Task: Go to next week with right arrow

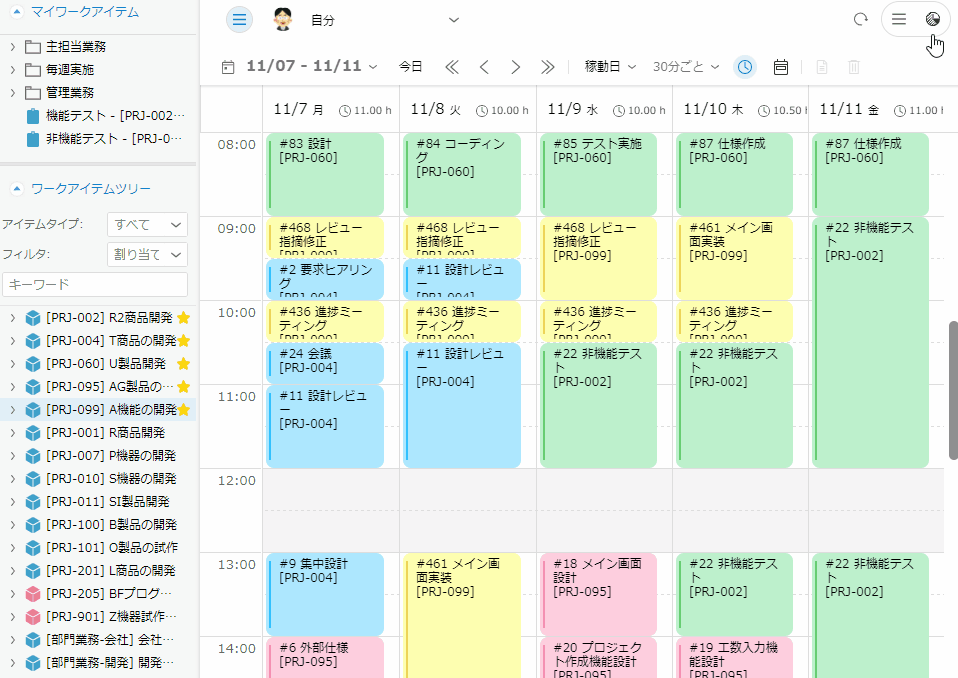Action: coord(516,67)
